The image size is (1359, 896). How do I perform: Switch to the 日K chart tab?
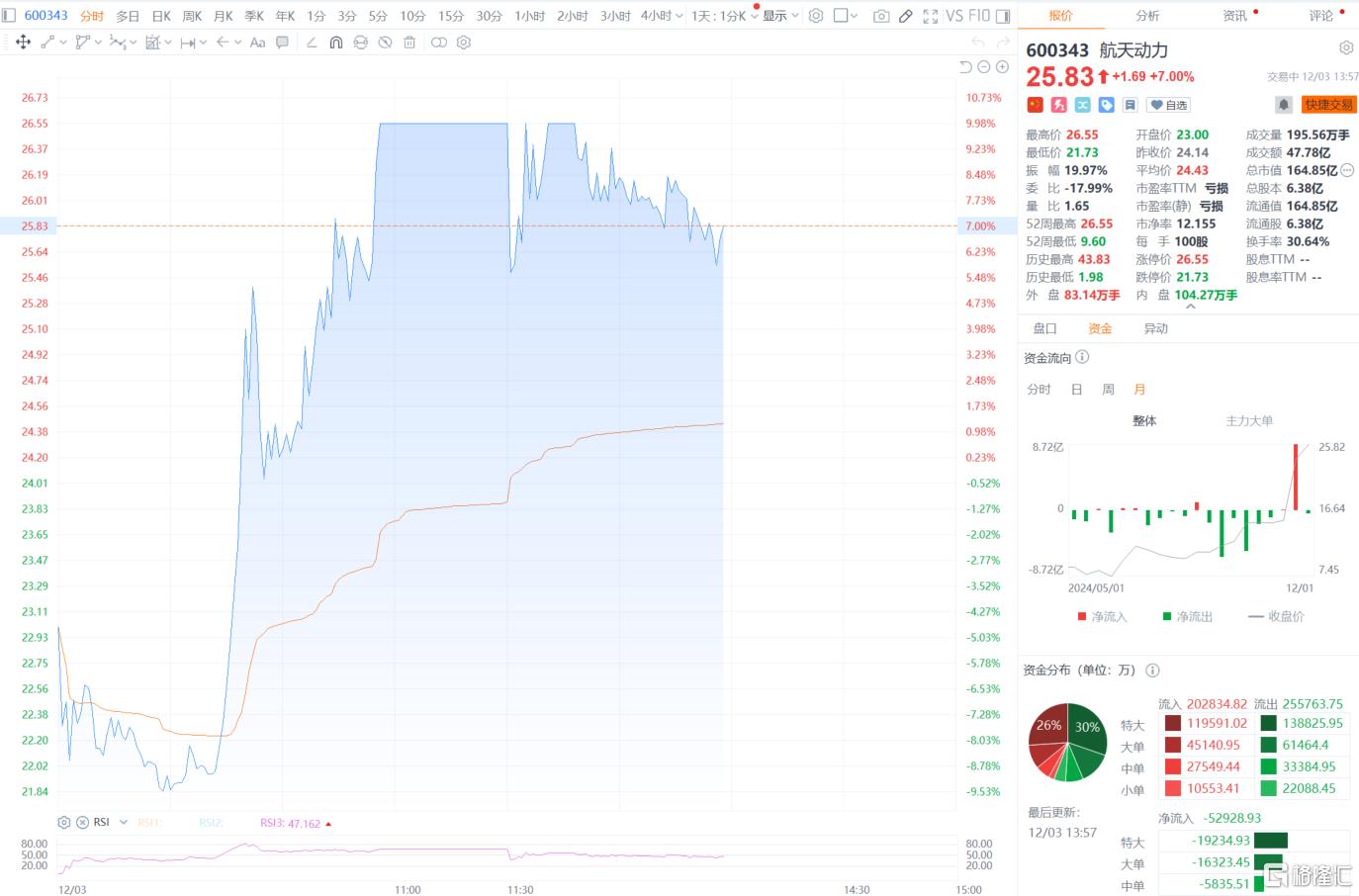161,16
